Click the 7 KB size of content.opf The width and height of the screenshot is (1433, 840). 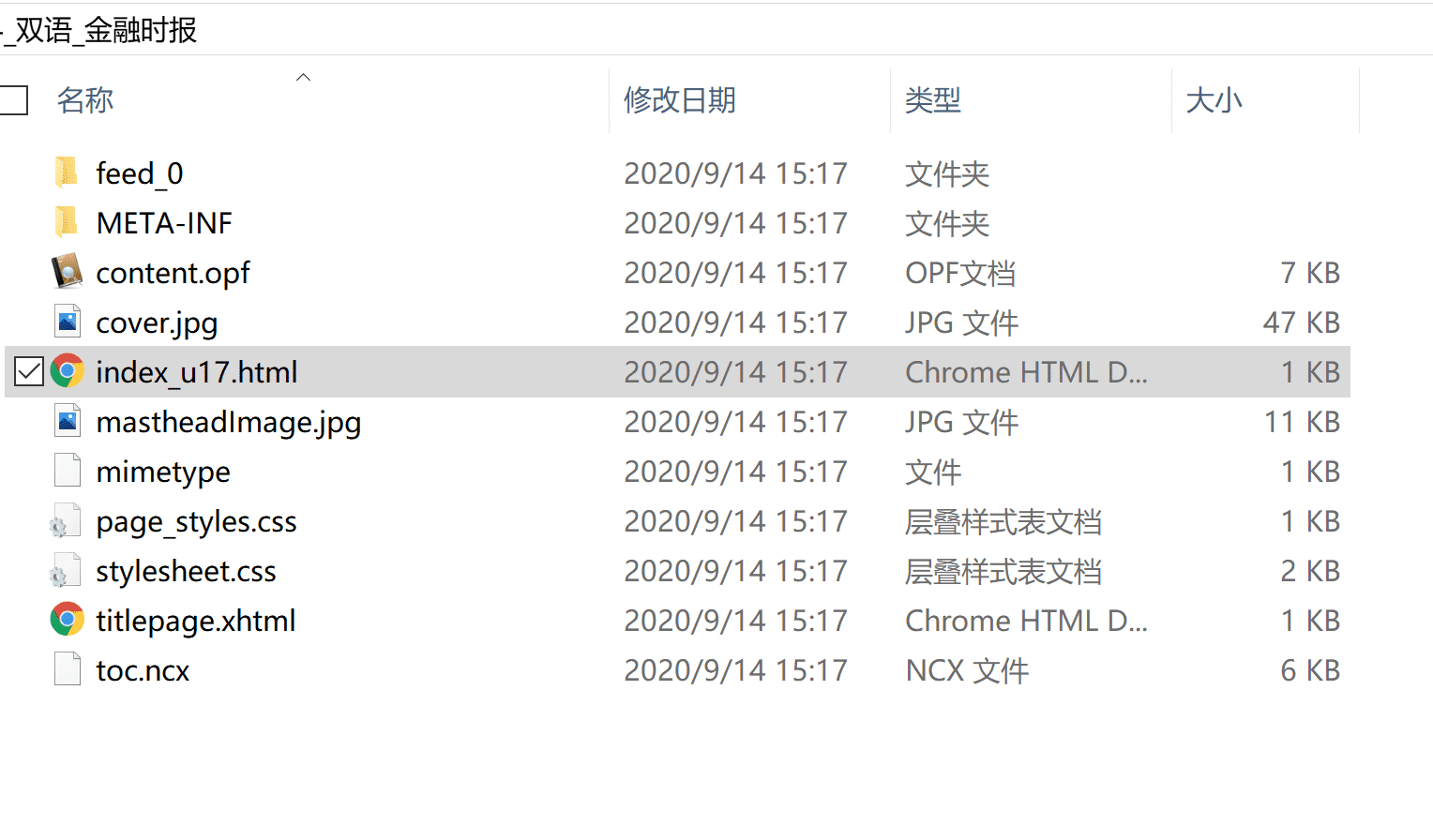pos(1310,273)
